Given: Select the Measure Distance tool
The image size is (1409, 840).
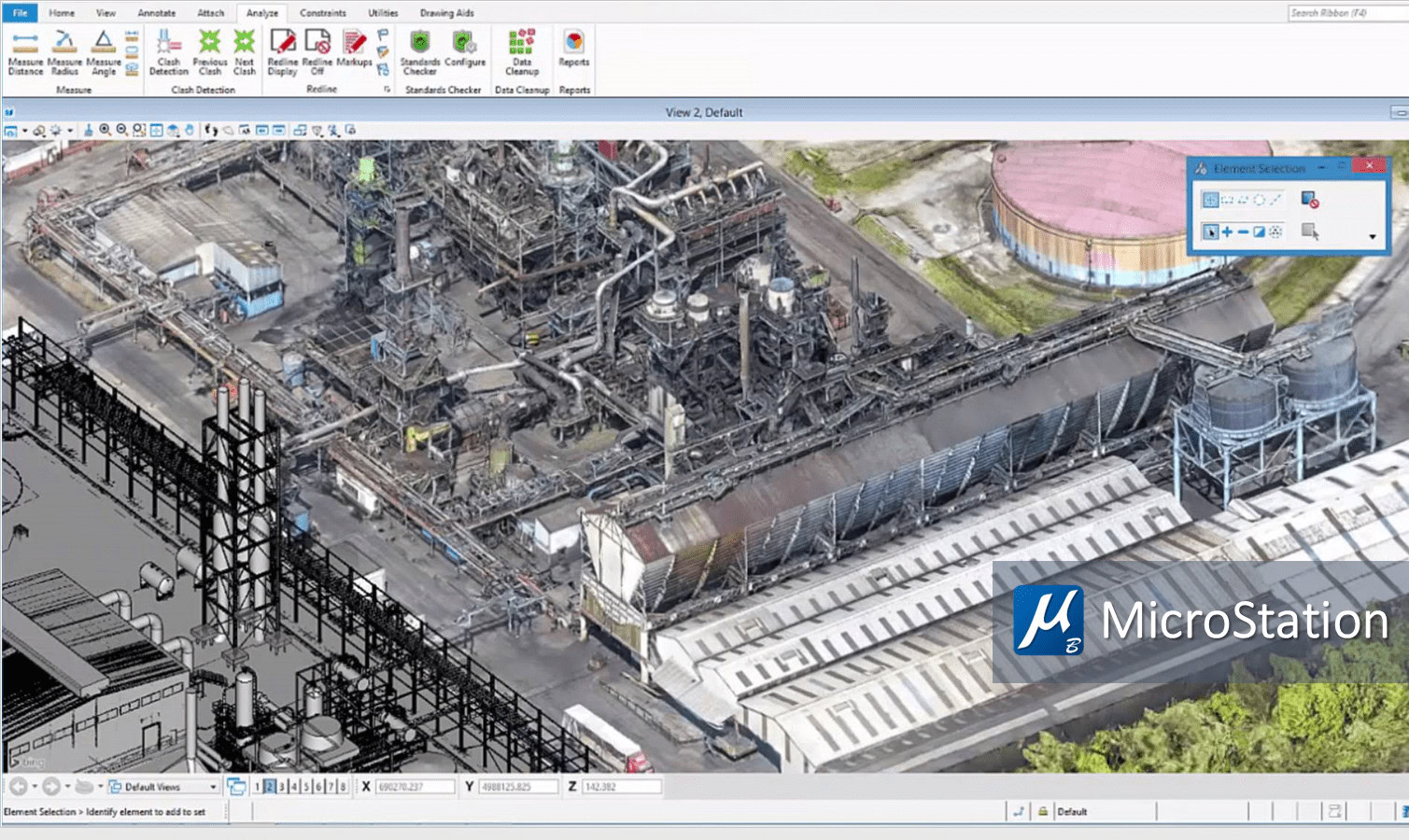Looking at the screenshot, I should 25,53.
